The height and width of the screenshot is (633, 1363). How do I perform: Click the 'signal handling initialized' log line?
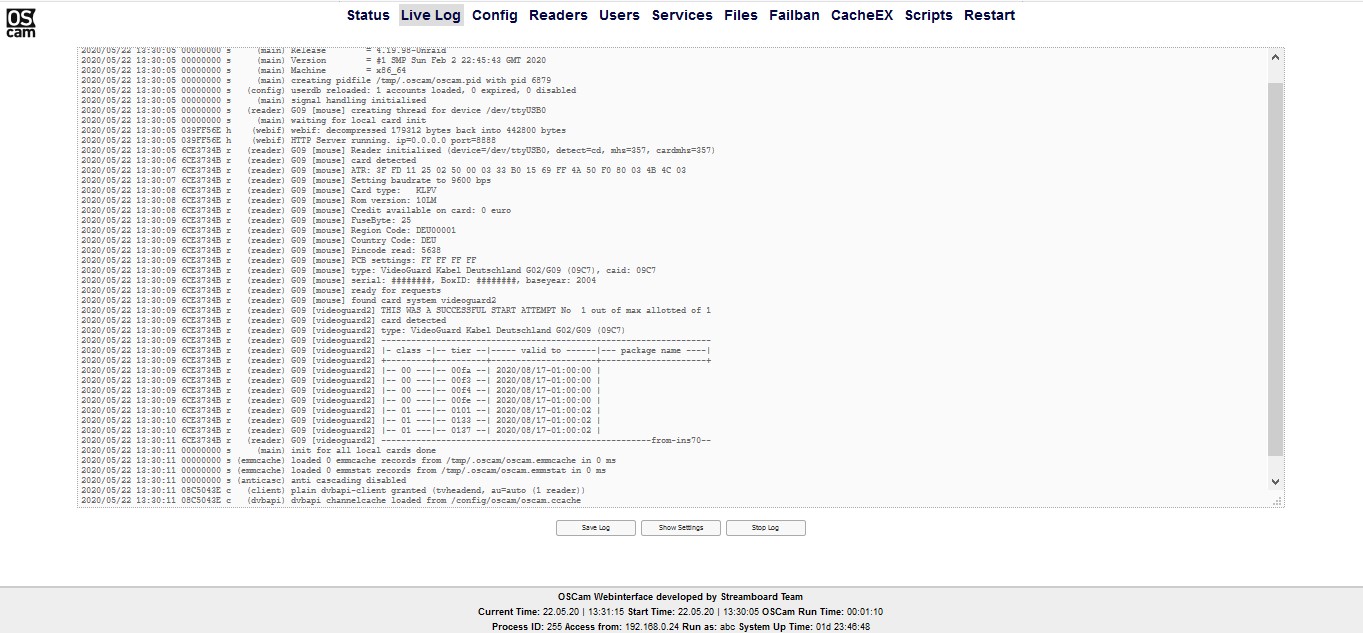pyautogui.click(x=254, y=100)
